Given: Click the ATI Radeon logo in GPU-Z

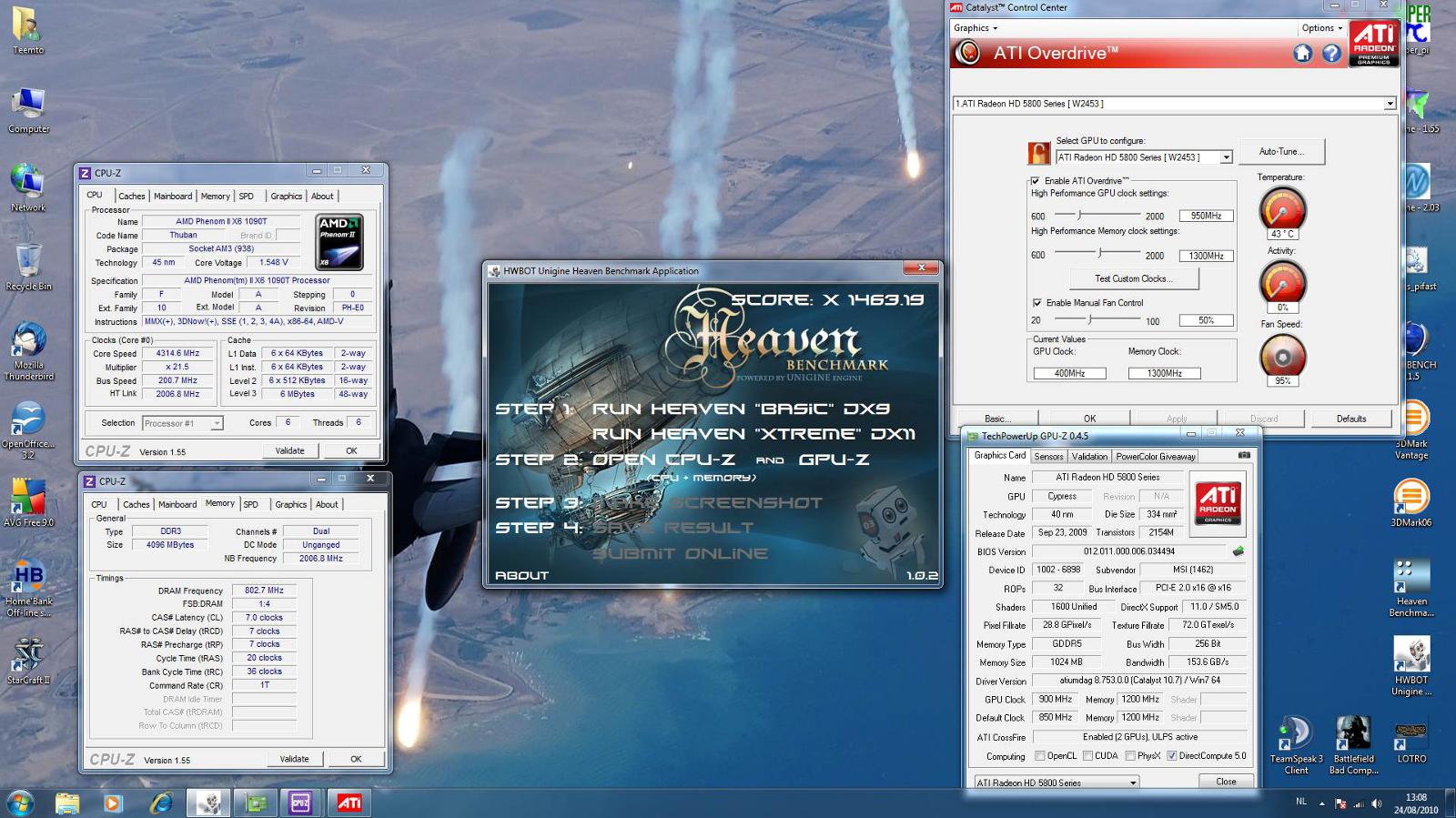Looking at the screenshot, I should point(1218,503).
